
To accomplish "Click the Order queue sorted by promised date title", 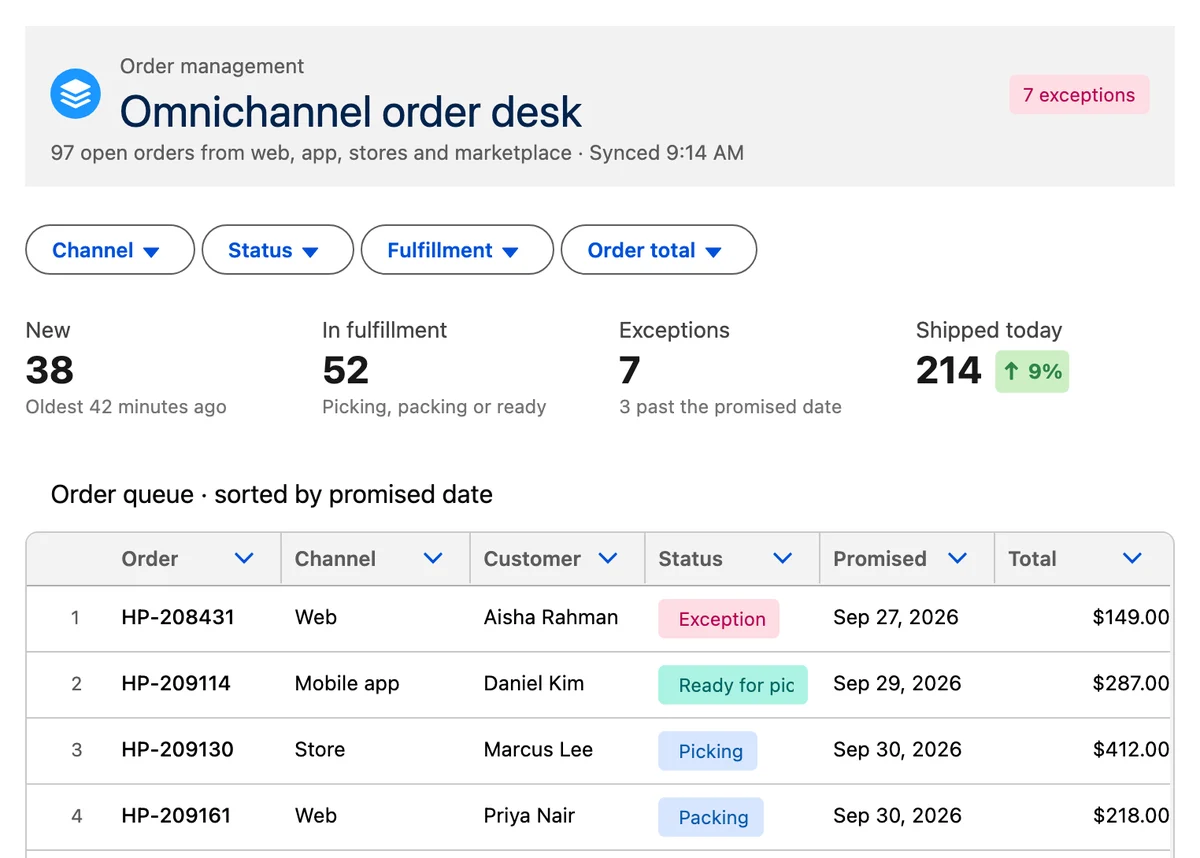I will pyautogui.click(x=272, y=494).
